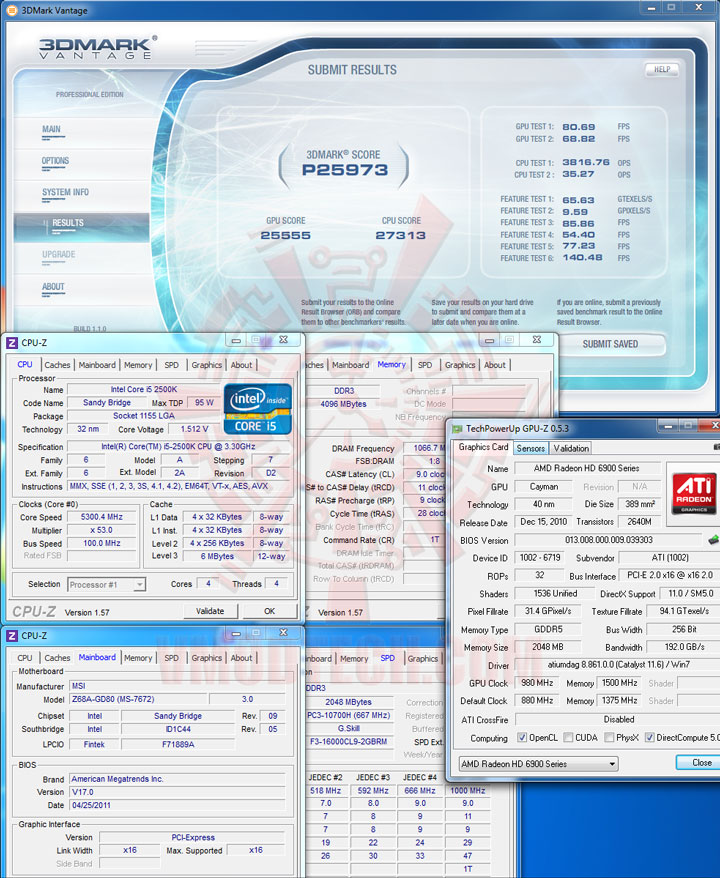
Task: Minimize the bottom-left CPU-Z Mainboard window
Action: click(x=236, y=633)
